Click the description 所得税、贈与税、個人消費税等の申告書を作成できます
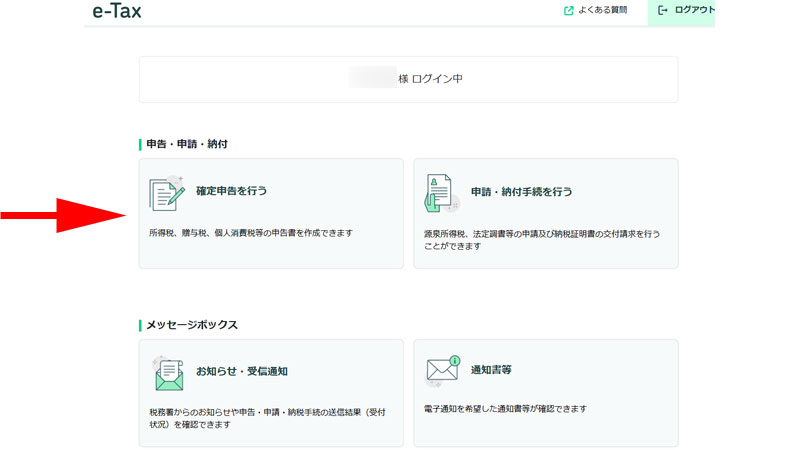 (x=251, y=233)
